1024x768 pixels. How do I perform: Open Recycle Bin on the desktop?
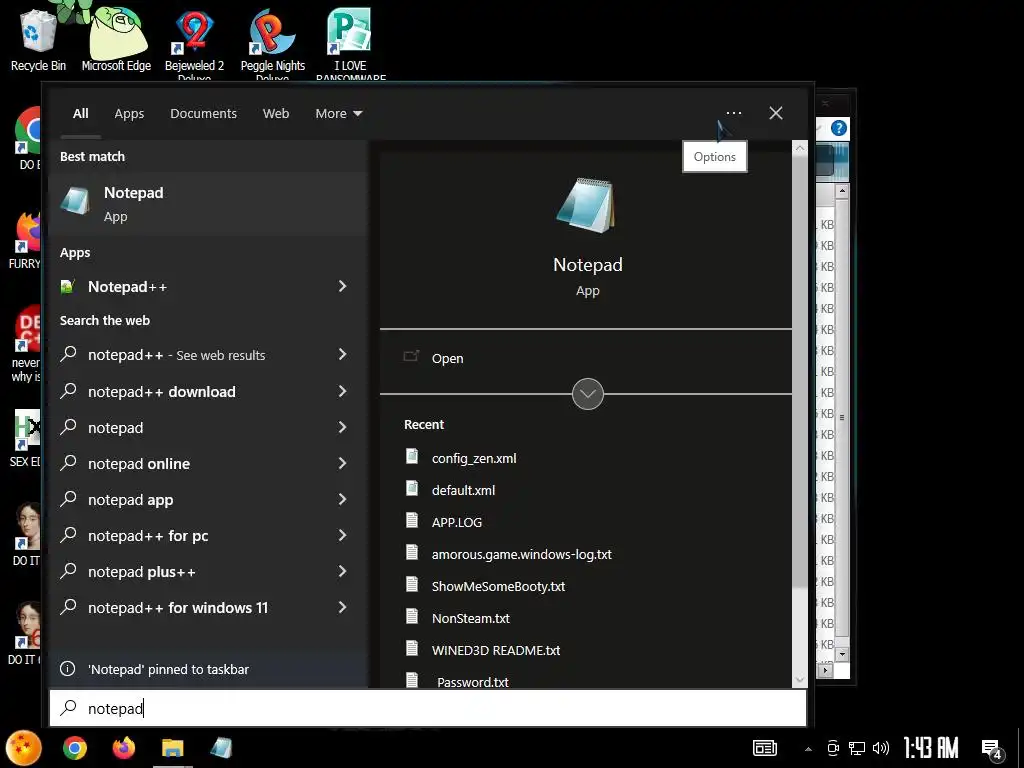pos(38,39)
